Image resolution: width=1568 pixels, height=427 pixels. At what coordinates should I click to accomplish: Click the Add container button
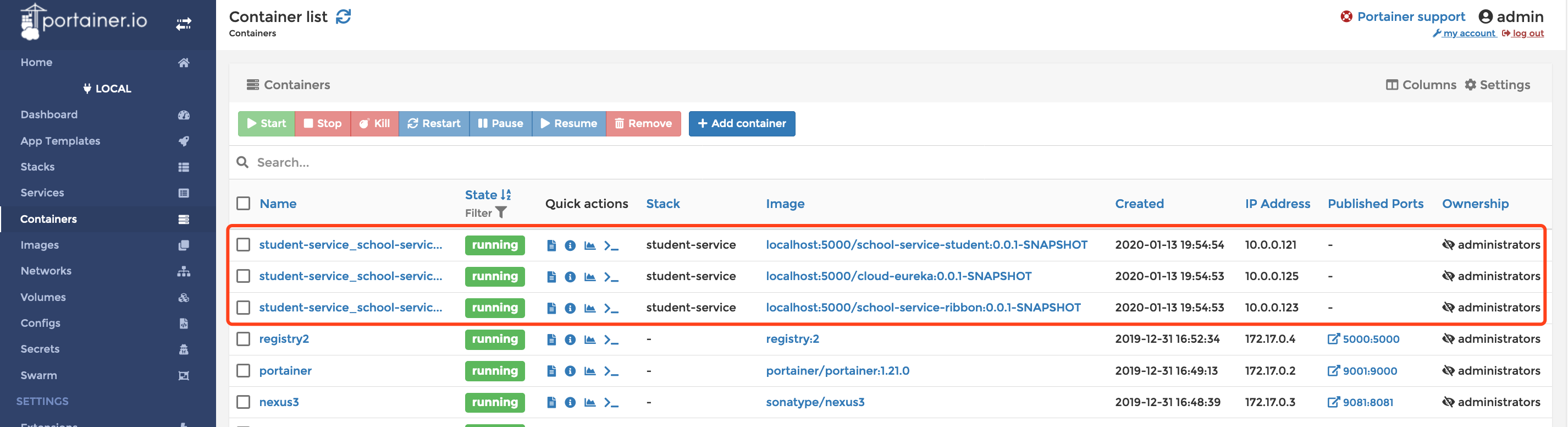click(x=742, y=124)
